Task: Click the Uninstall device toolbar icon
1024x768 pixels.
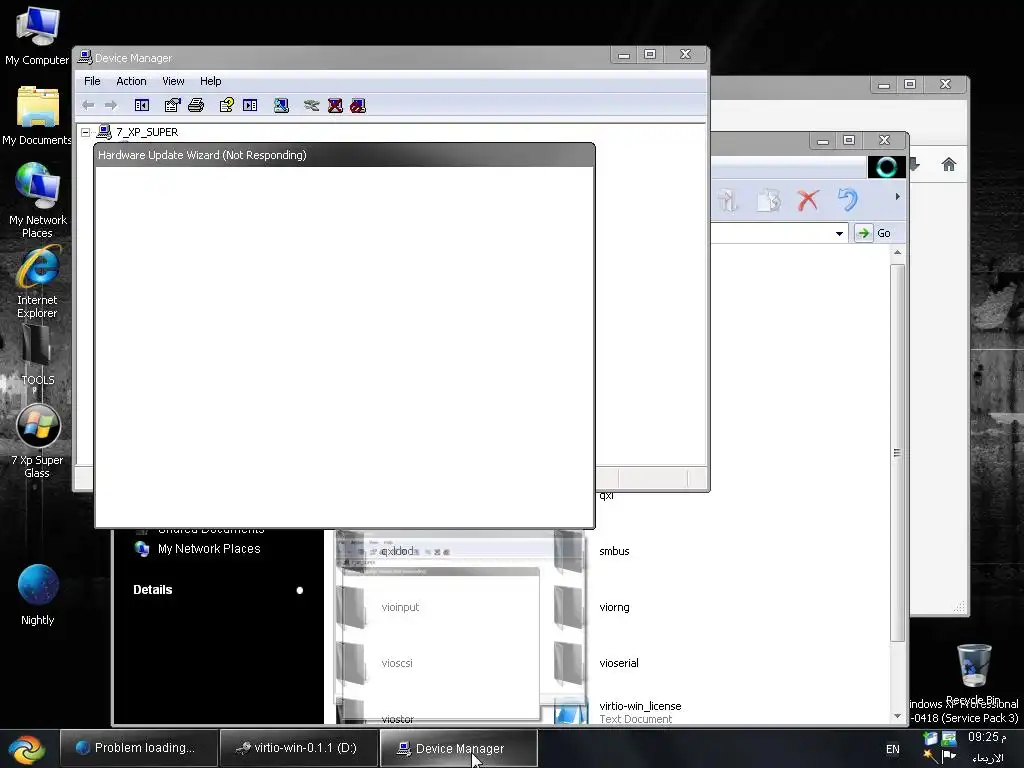Action: click(335, 105)
